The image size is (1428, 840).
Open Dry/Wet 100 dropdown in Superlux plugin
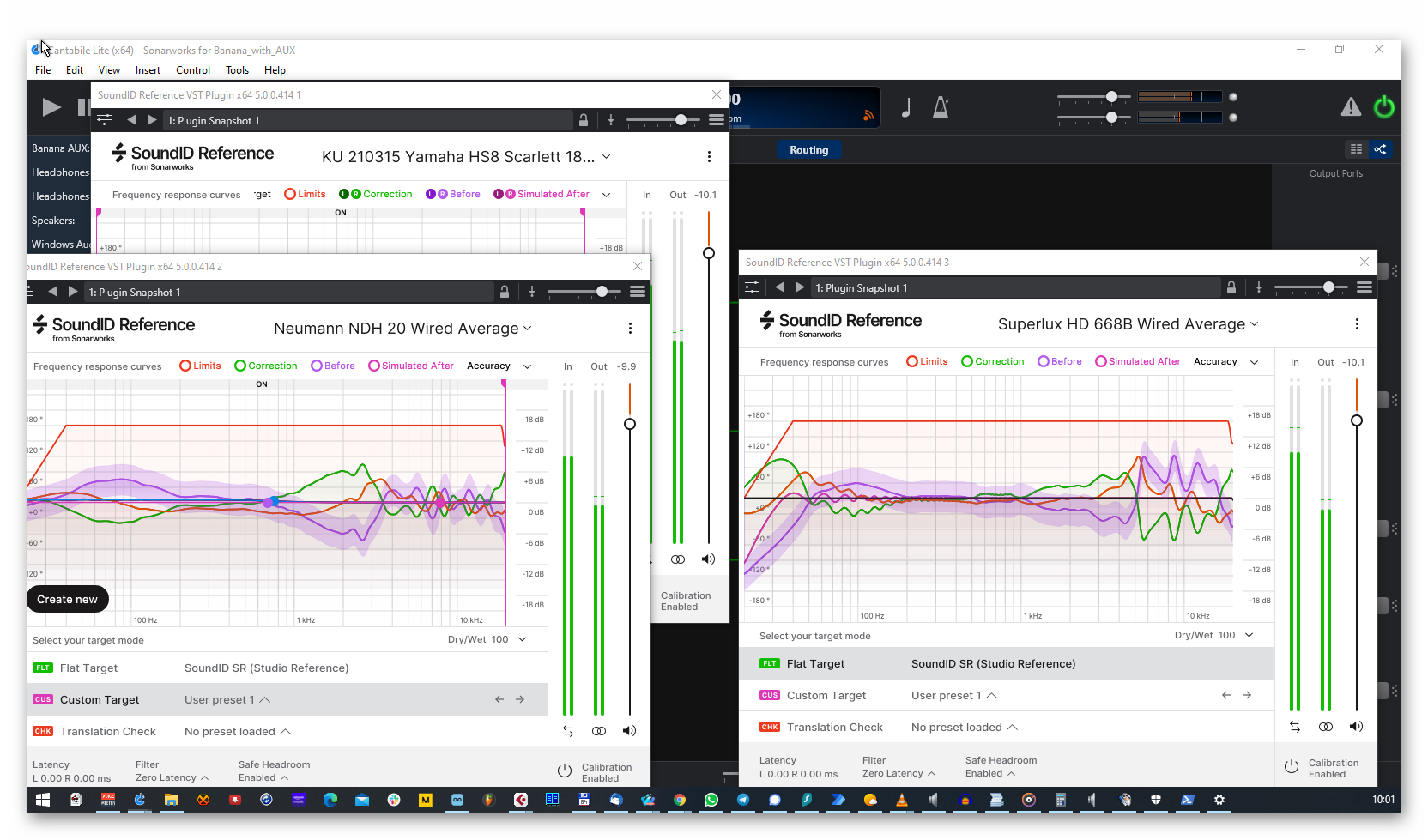coord(1214,636)
